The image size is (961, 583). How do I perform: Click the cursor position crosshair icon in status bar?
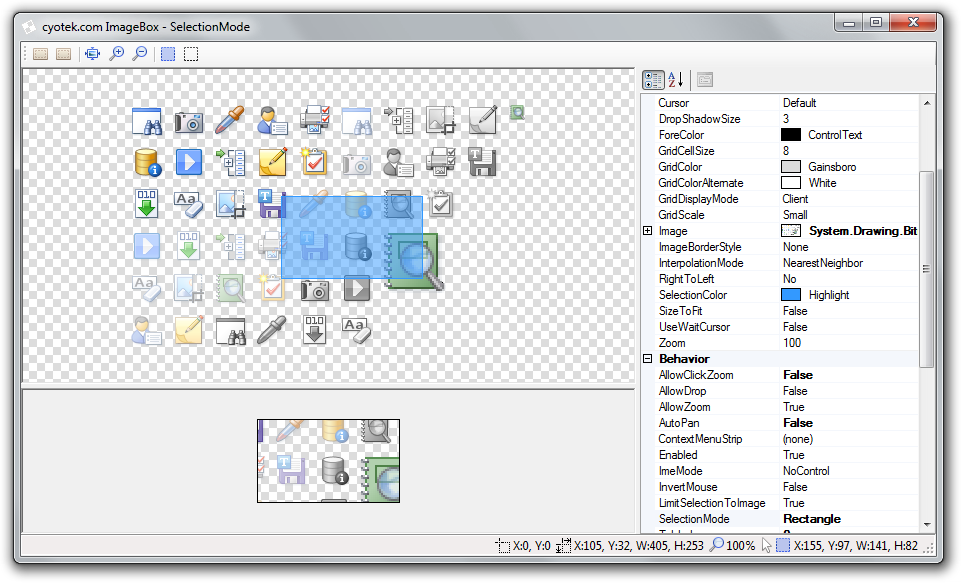503,546
